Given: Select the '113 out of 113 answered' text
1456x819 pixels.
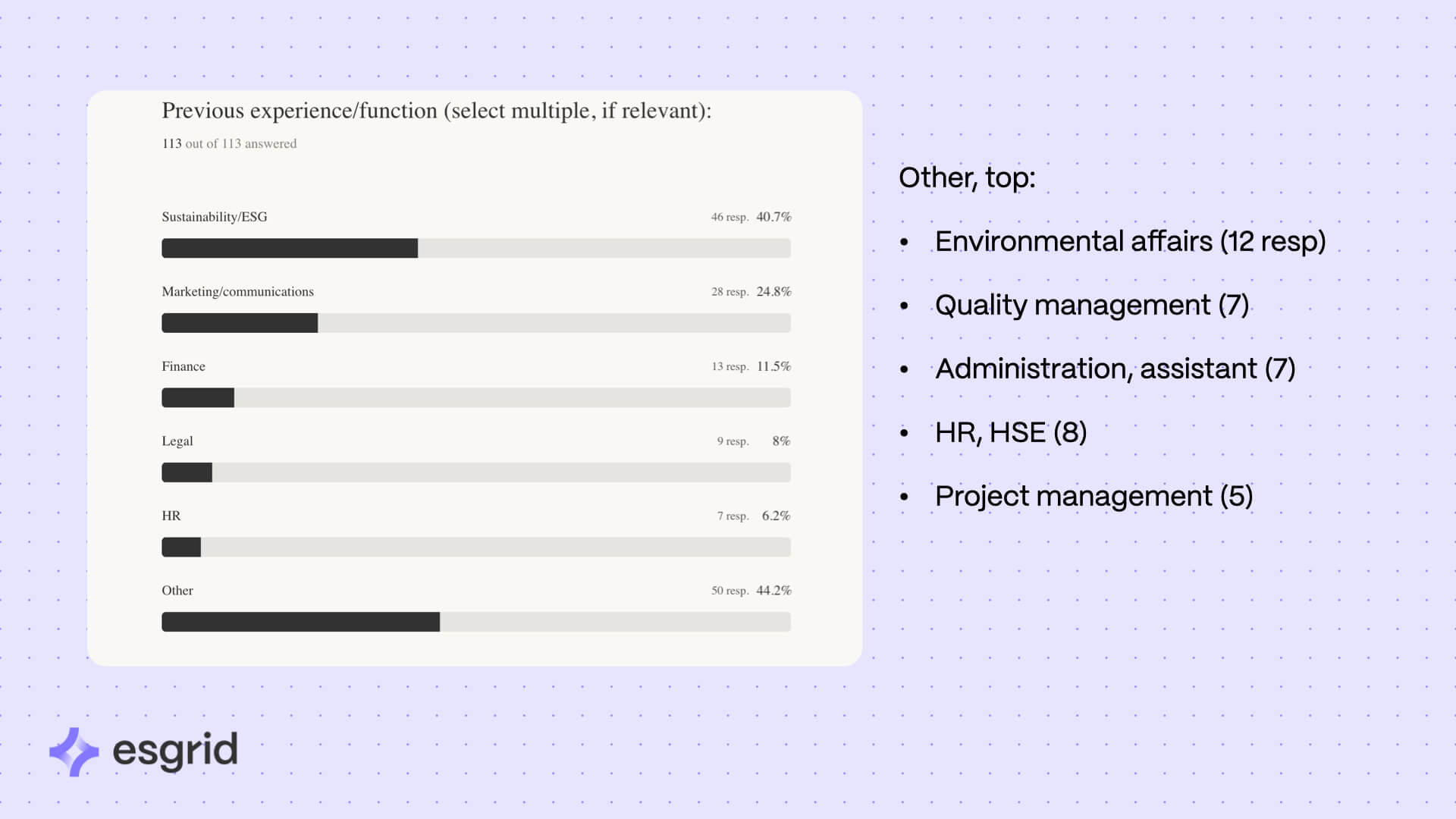Looking at the screenshot, I should tap(229, 143).
